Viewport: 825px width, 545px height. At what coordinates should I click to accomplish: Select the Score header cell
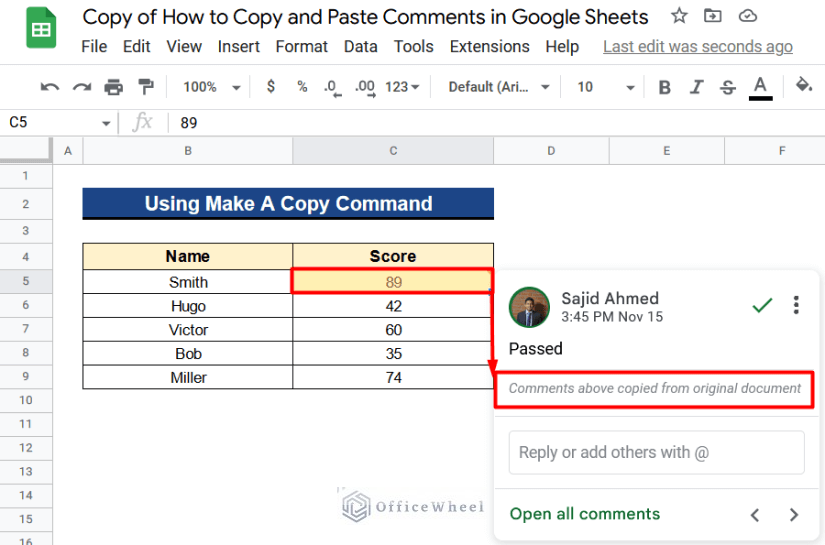(x=393, y=256)
